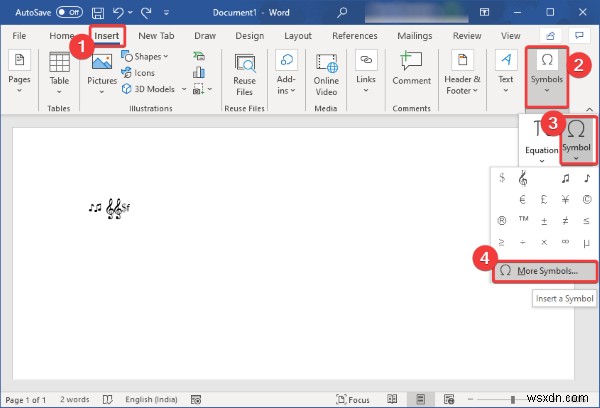Screen dimensions: 600x408
Task: Open the 3D Models button
Action: 148,89
